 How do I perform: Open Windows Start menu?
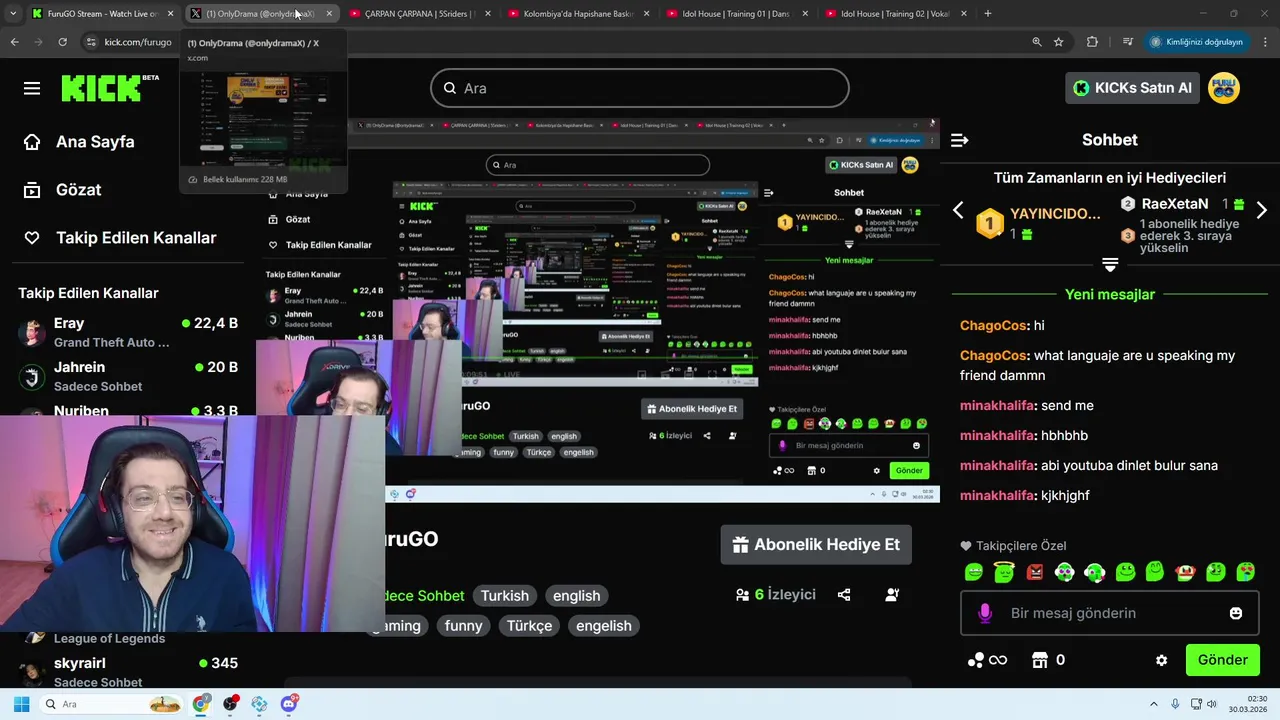pos(21,704)
